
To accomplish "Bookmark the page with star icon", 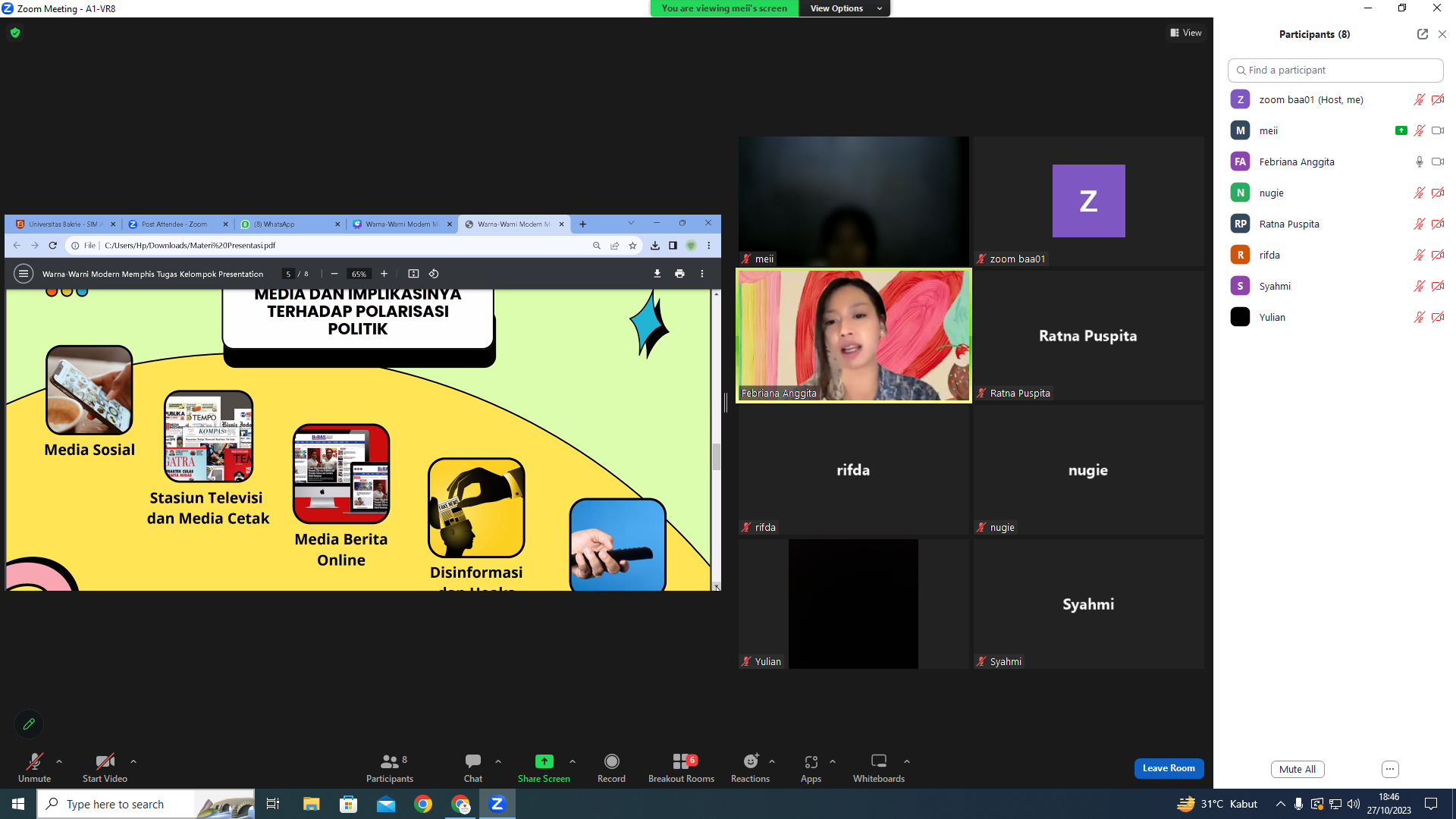I will click(x=632, y=245).
